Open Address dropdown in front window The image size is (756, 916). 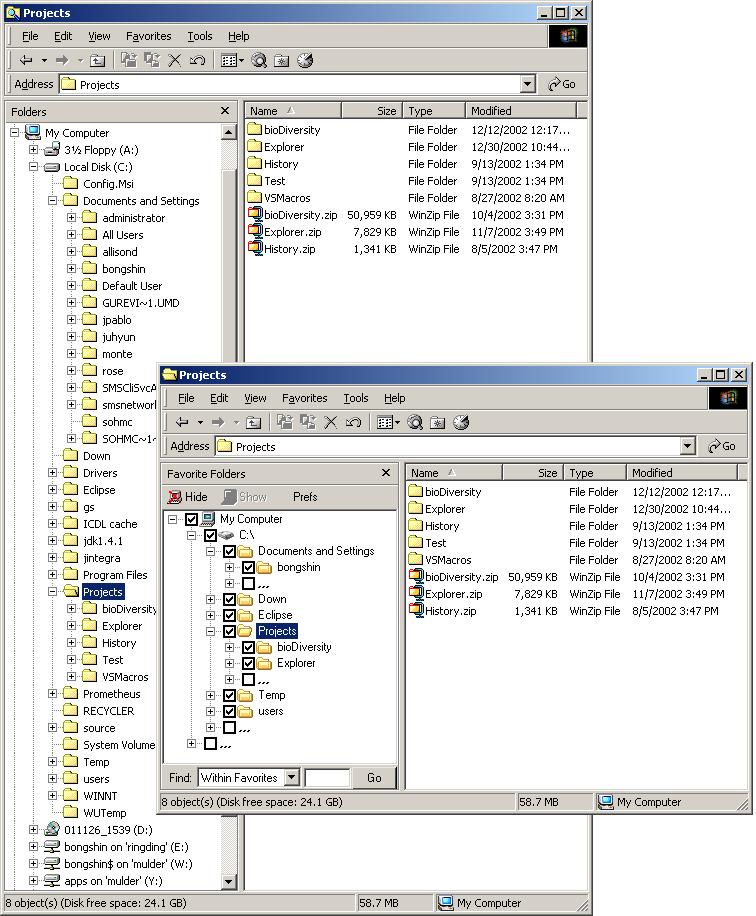[688, 446]
